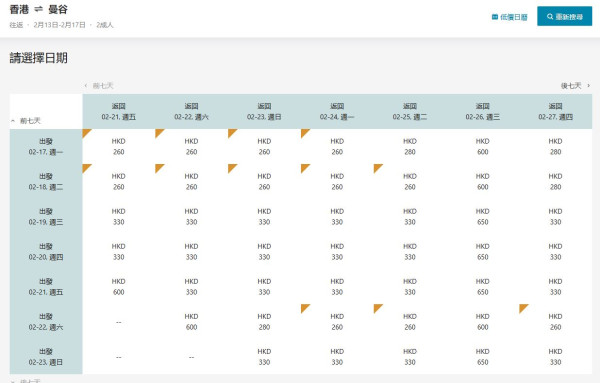The height and width of the screenshot is (383, 600).
Task: Go to next seven return days (後七天) above table
Action: [x=576, y=85]
